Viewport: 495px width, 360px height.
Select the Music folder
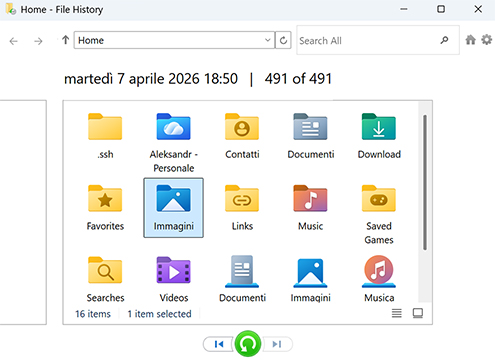[x=310, y=208]
